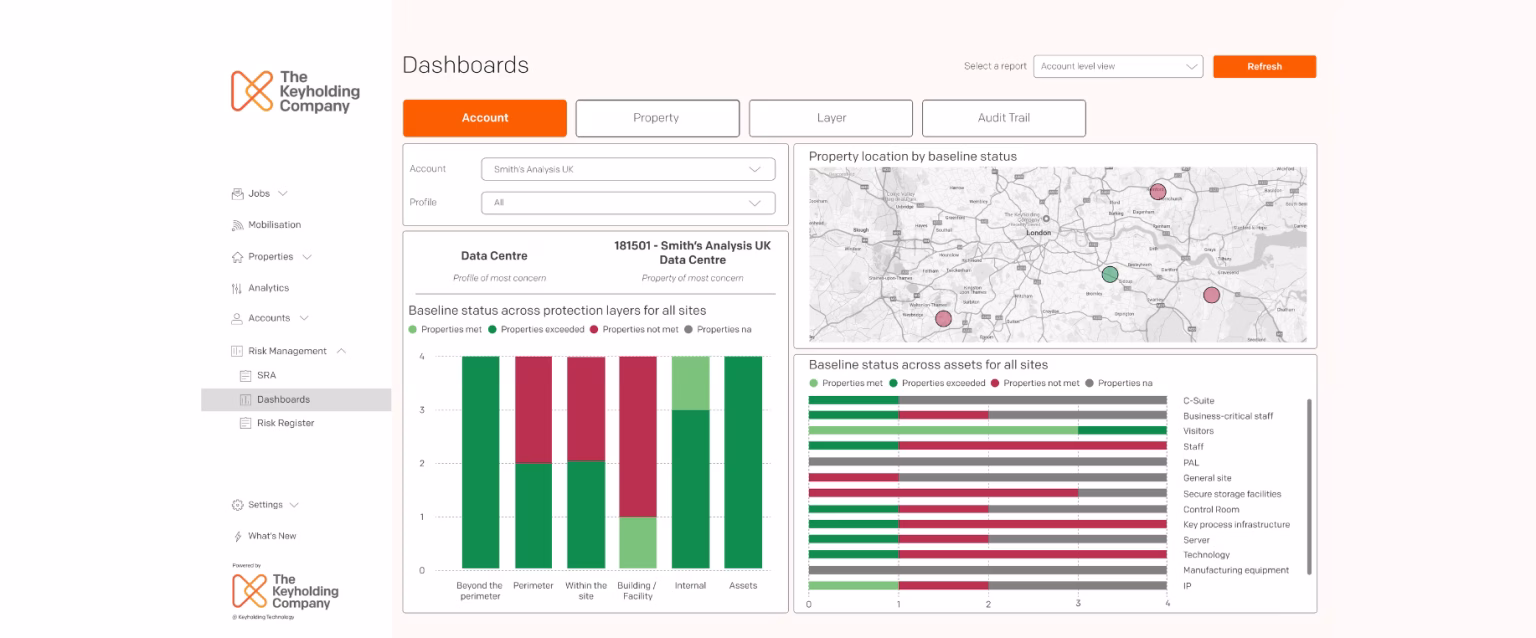Open the Profile dropdown set to All
The height and width of the screenshot is (638, 1536).
coord(627,203)
